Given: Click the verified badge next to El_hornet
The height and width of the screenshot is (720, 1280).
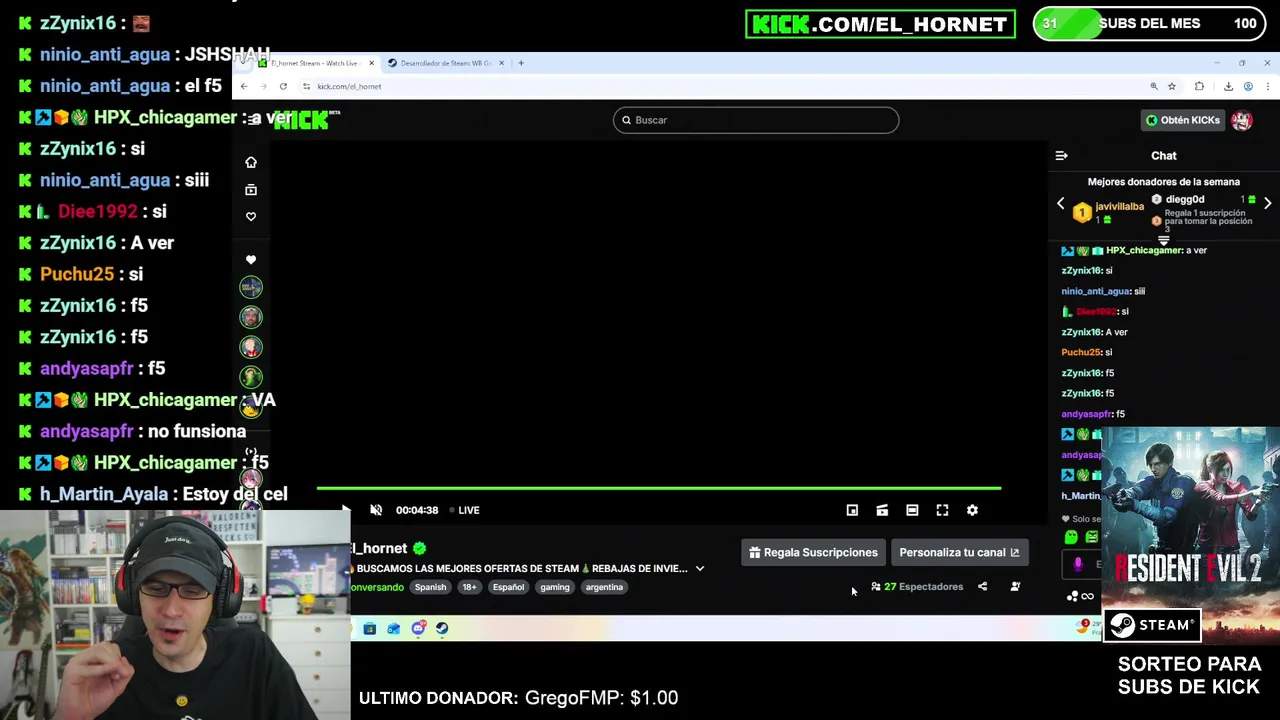Looking at the screenshot, I should pos(420,548).
